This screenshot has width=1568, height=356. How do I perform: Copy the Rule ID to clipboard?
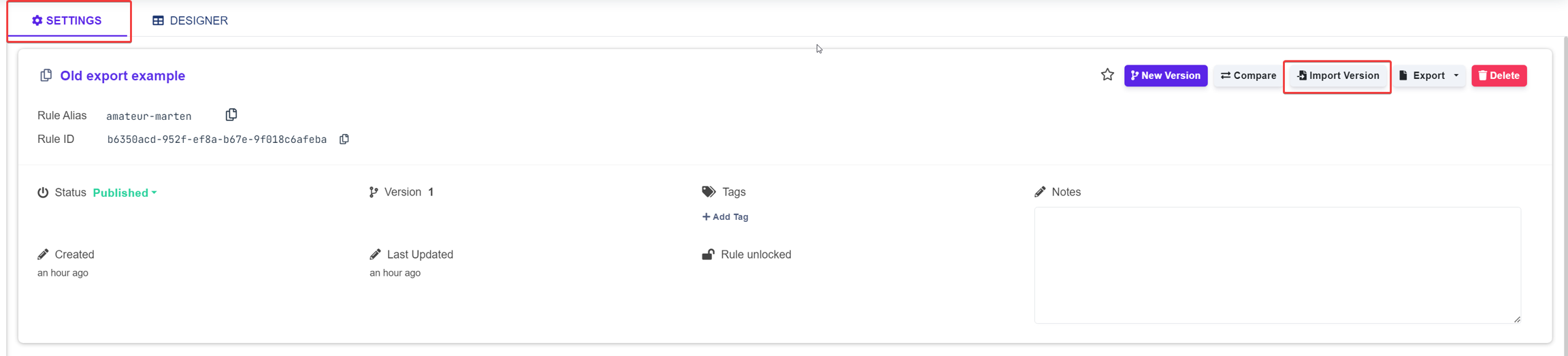click(x=344, y=139)
